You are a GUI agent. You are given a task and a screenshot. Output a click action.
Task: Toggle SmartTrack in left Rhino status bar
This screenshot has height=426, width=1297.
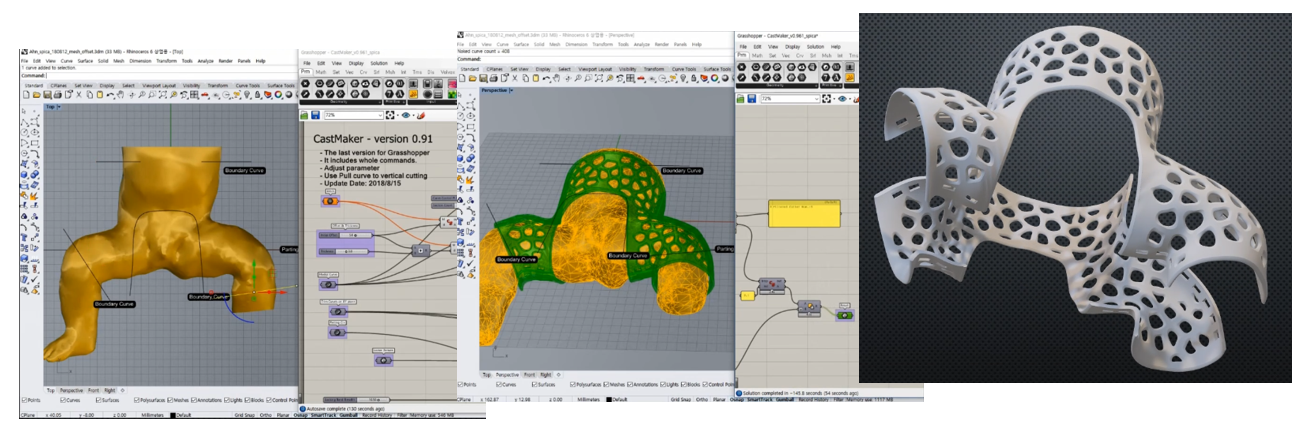[x=324, y=414]
